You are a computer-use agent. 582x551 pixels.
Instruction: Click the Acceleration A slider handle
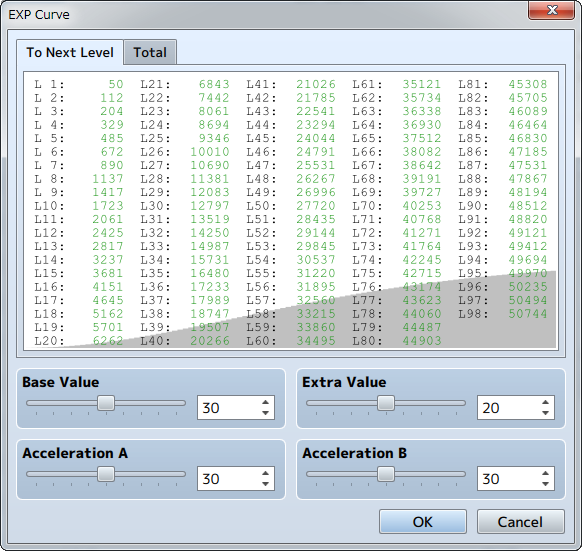point(106,474)
